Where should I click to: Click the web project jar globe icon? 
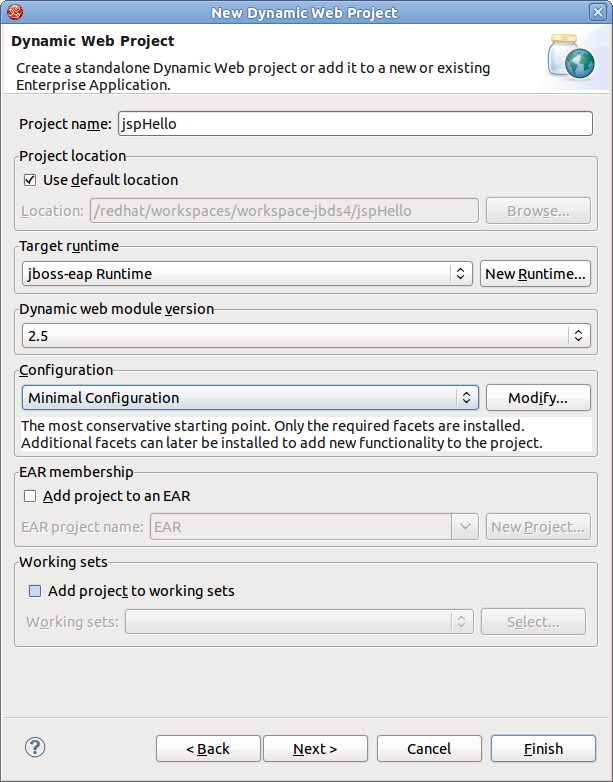pyautogui.click(x=571, y=57)
